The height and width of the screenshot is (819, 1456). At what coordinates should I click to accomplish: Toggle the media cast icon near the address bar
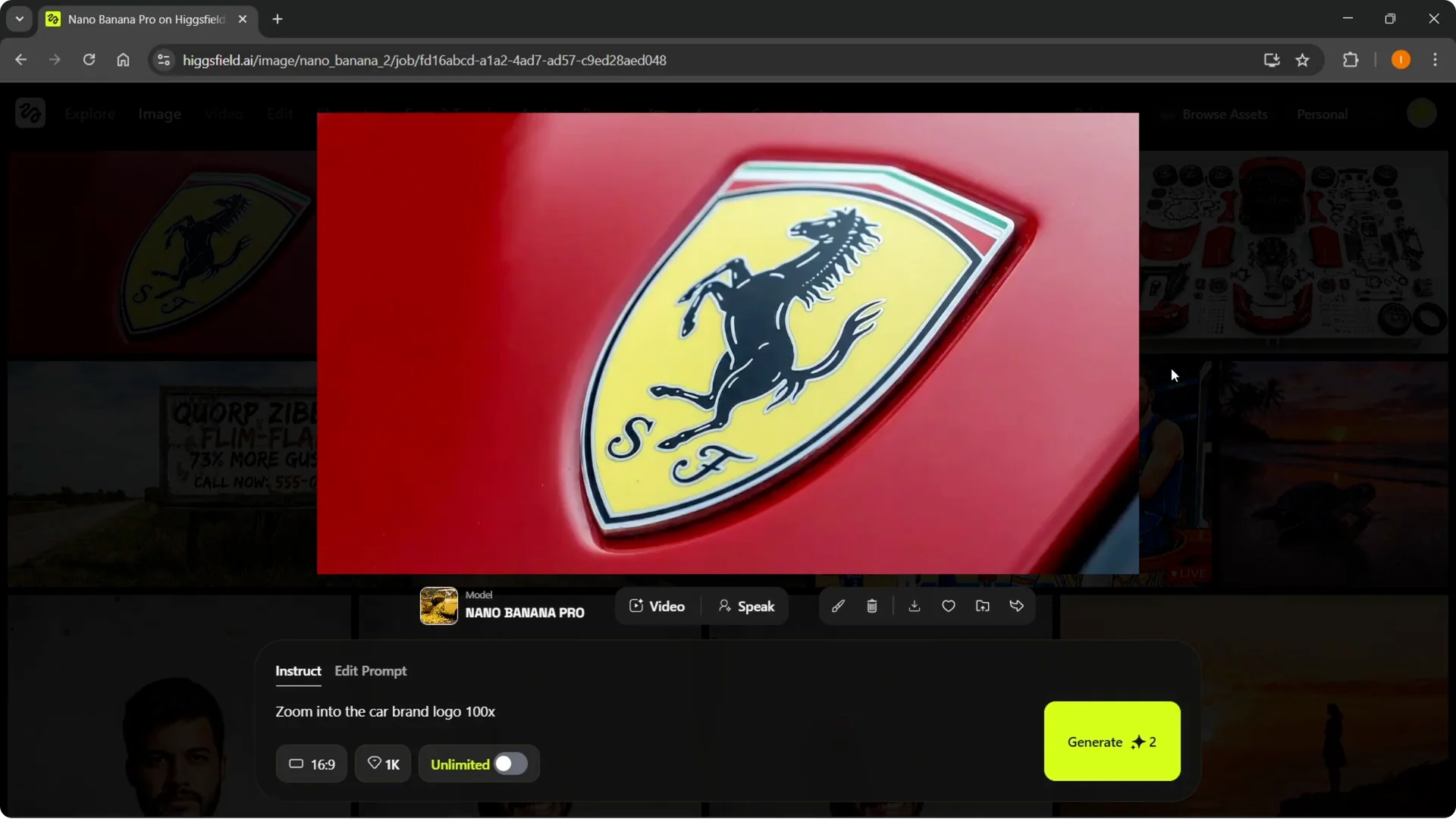1270,60
